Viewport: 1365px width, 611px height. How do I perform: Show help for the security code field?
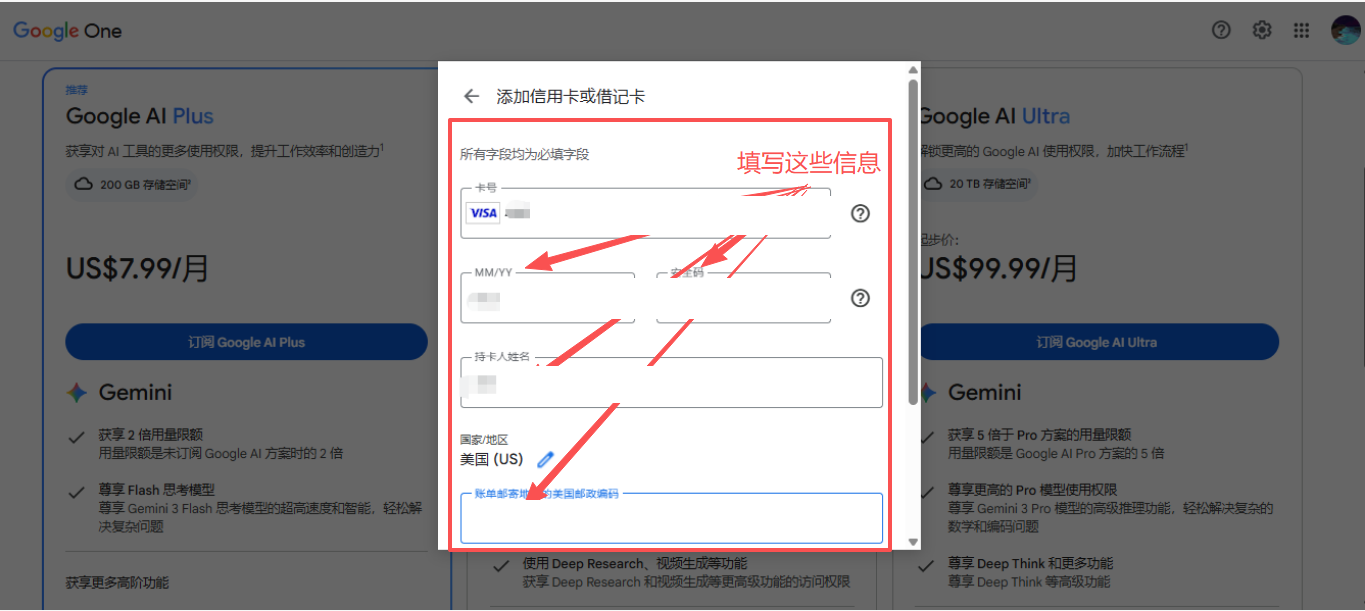point(860,298)
